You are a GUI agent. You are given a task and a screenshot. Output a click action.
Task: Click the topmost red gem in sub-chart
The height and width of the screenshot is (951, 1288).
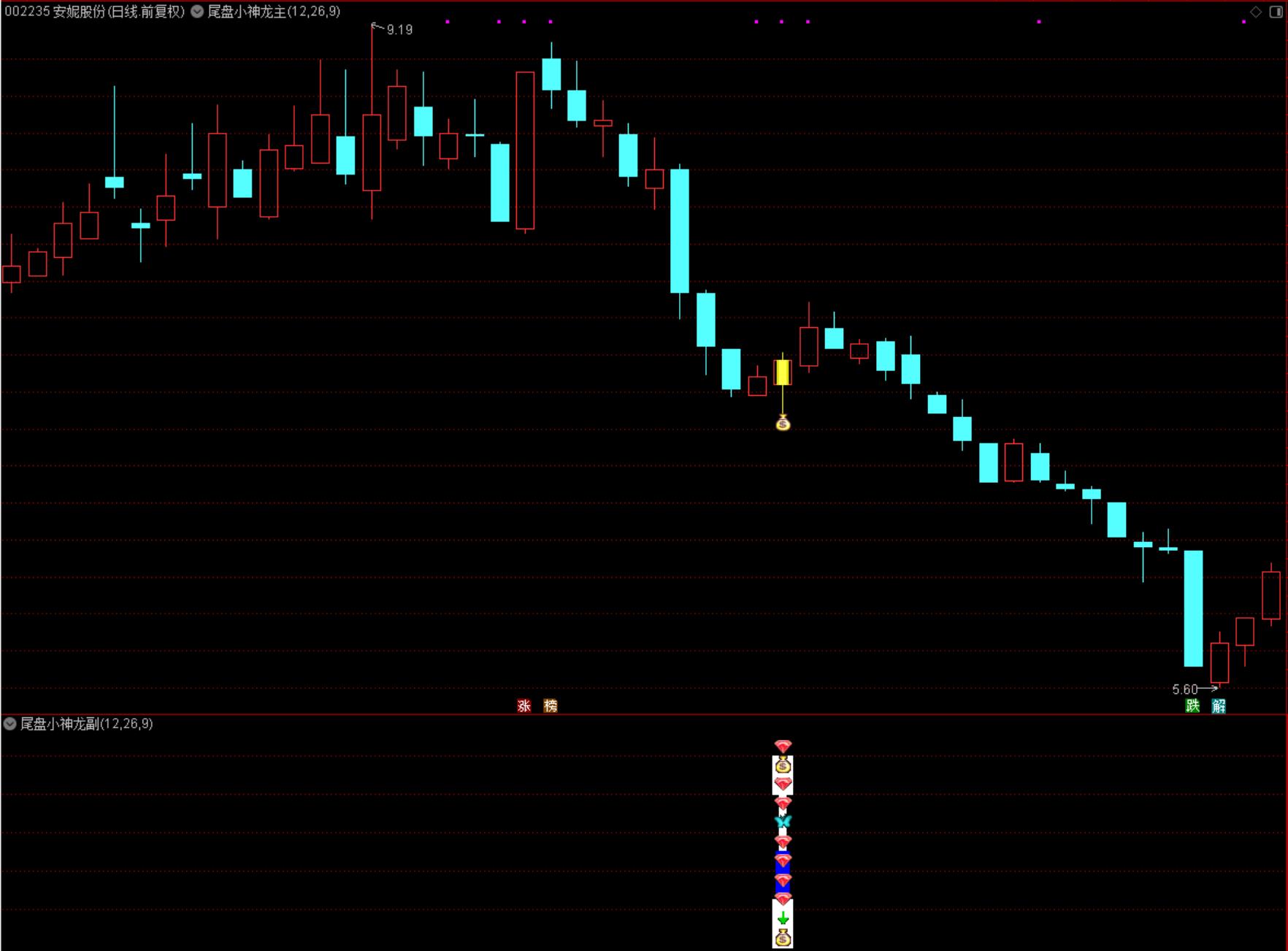[783, 746]
